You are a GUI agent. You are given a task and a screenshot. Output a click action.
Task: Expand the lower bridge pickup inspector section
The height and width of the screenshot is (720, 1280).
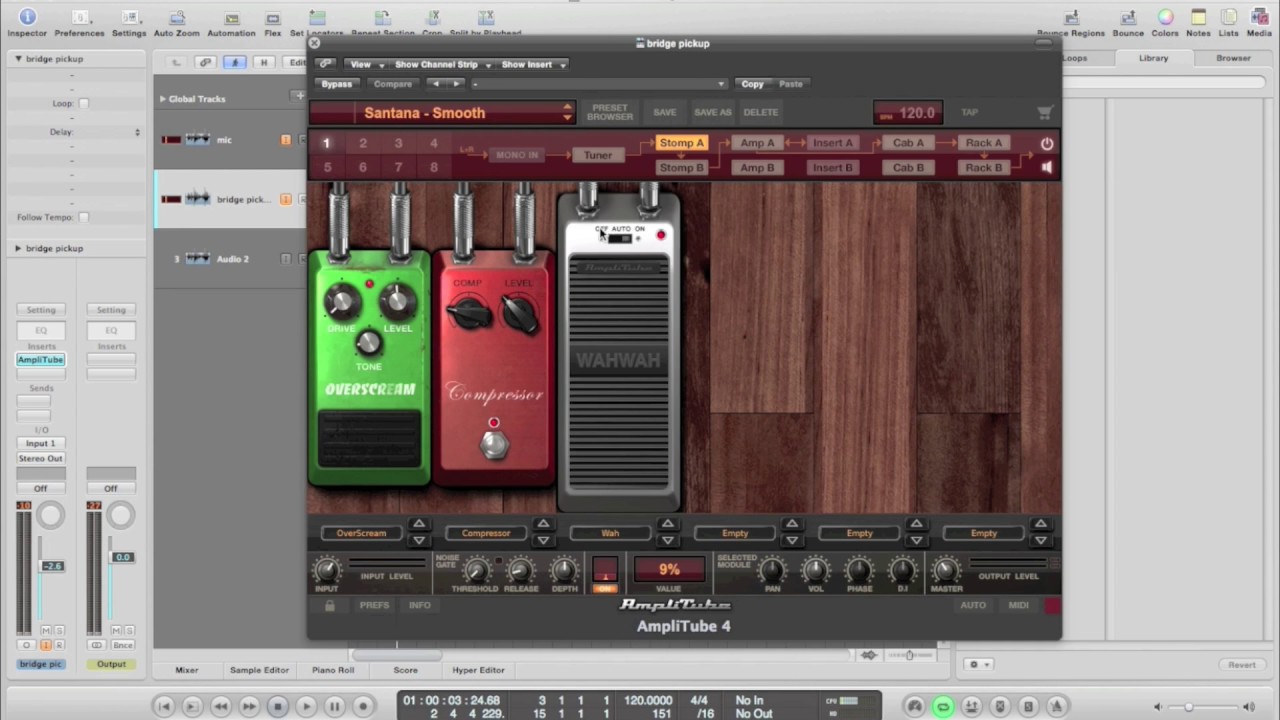(17, 248)
